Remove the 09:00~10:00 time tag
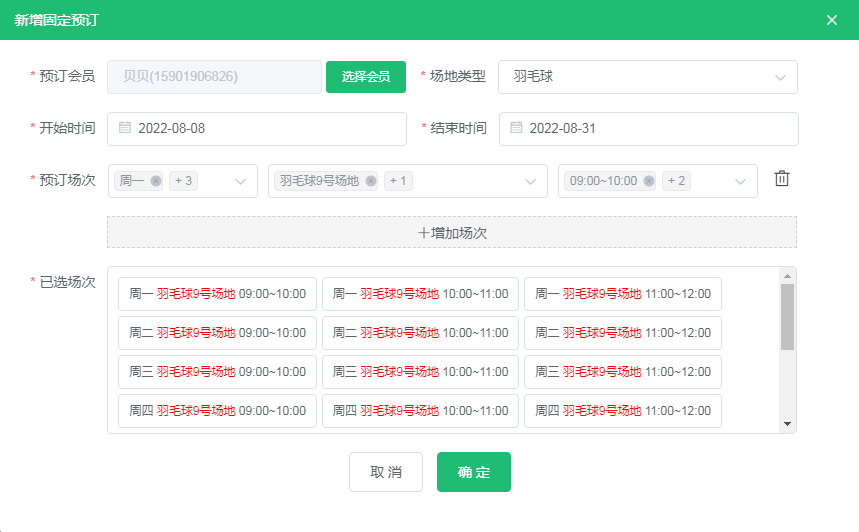 tap(649, 181)
